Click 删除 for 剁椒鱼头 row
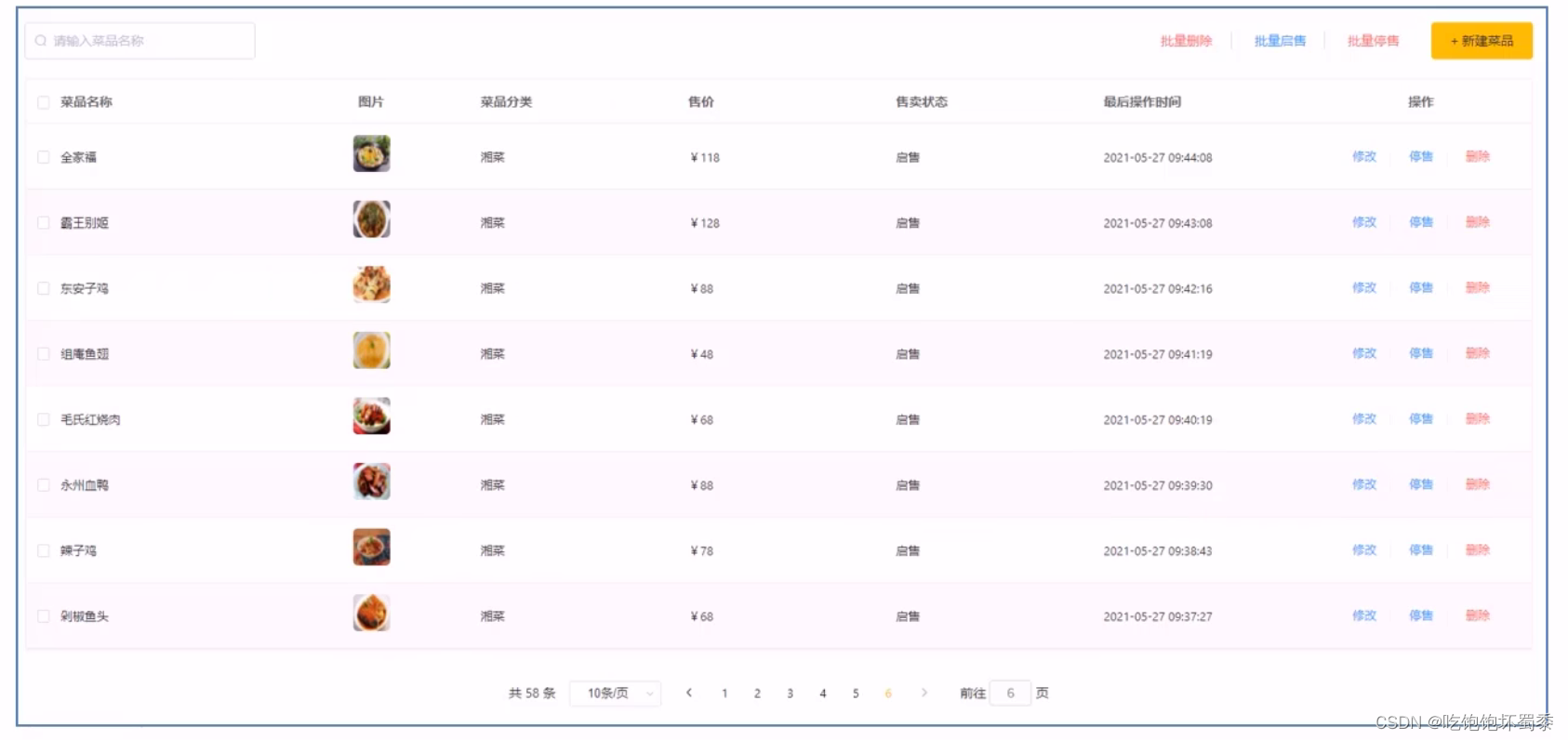 pos(1478,615)
